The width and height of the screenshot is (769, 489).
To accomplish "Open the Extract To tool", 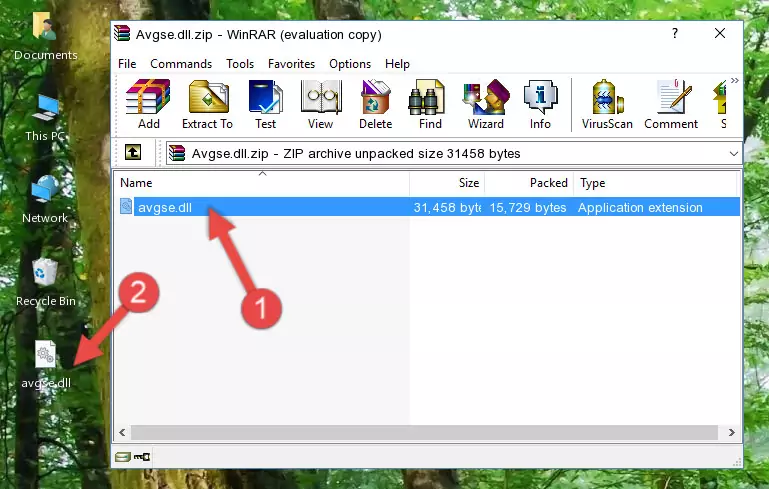I will click(x=207, y=104).
